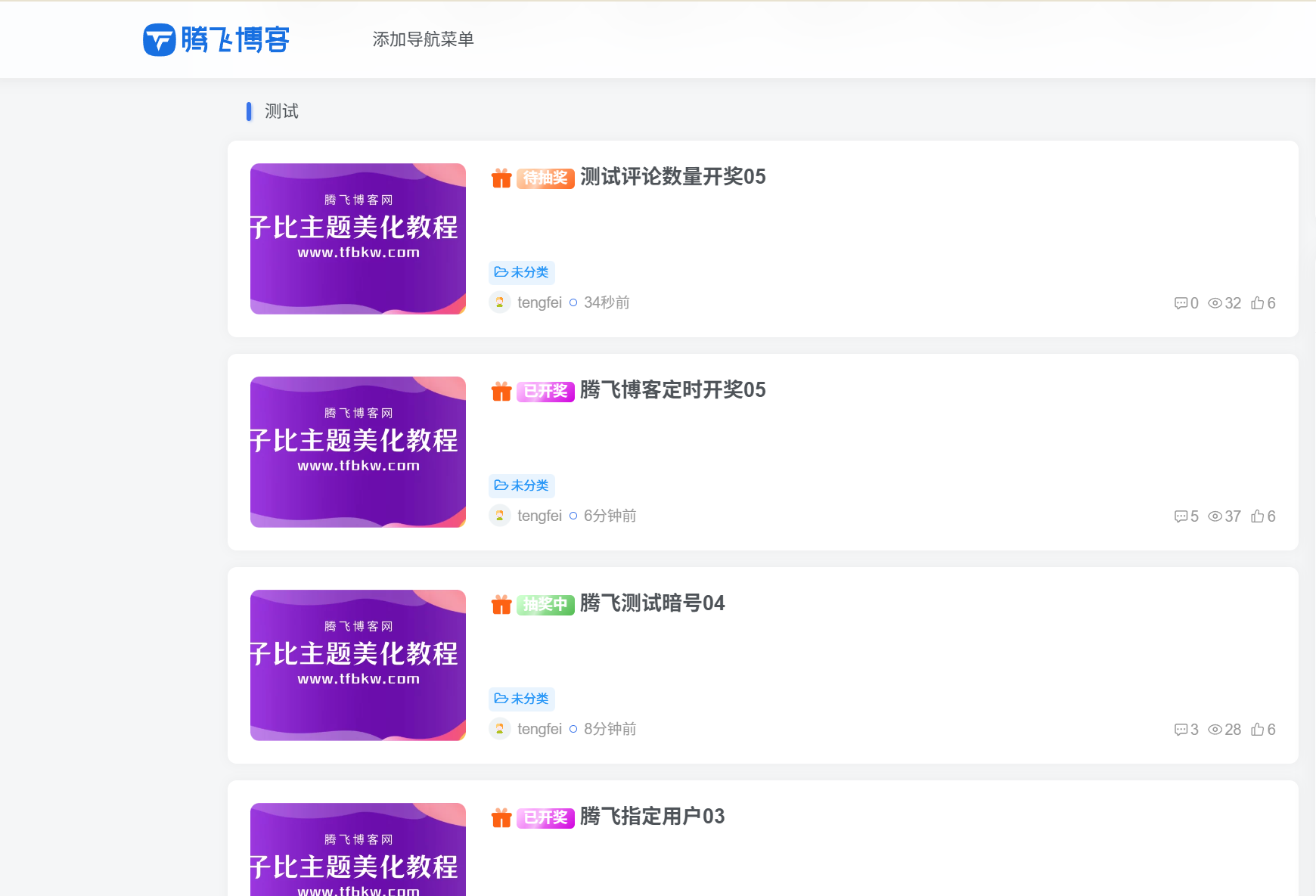Click the comment bubble icon on 腾飞博客定时开奖05 card
The image size is (1316, 896).
point(1181,516)
